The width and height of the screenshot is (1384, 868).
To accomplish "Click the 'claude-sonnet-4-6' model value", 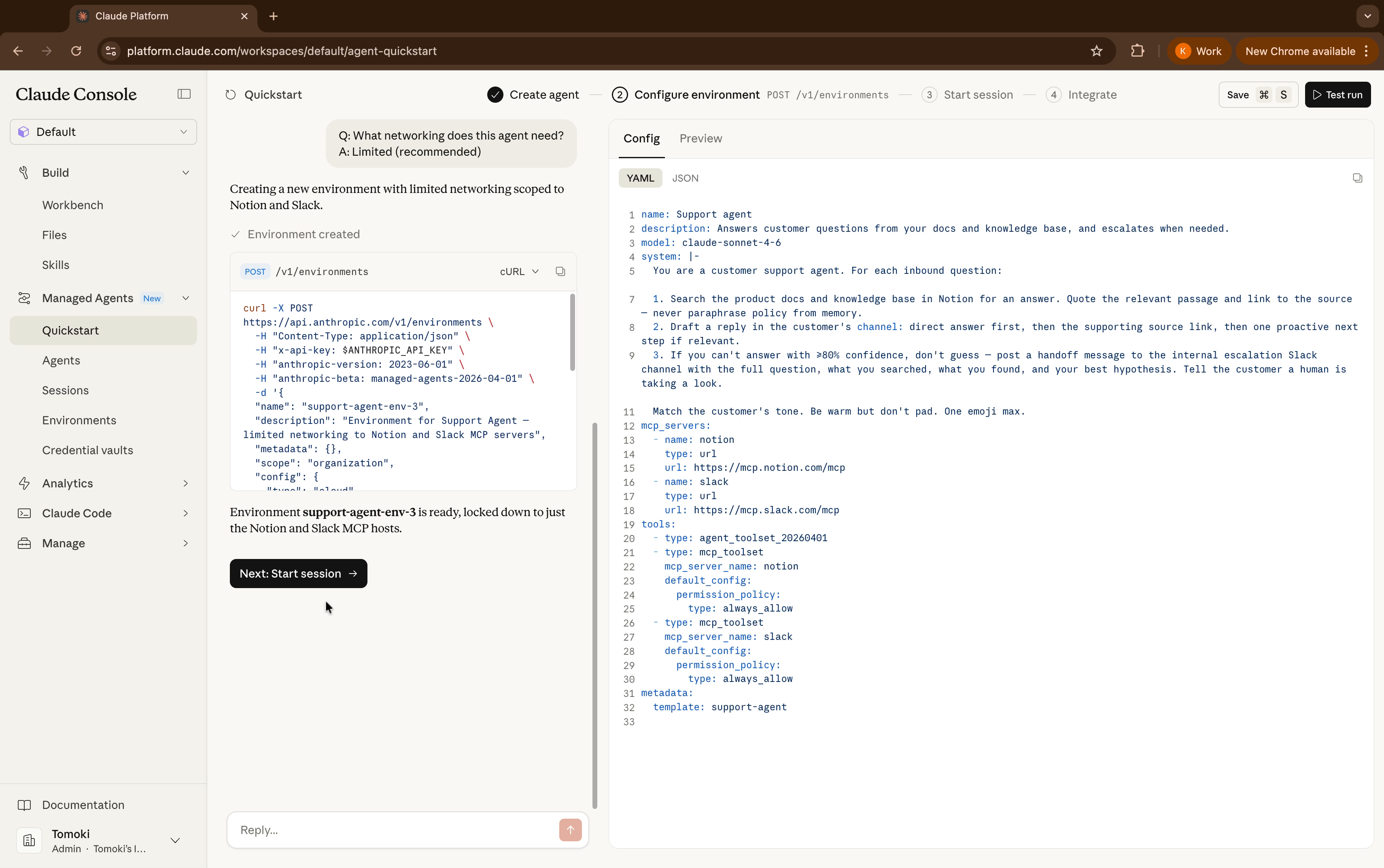I will pos(731,242).
